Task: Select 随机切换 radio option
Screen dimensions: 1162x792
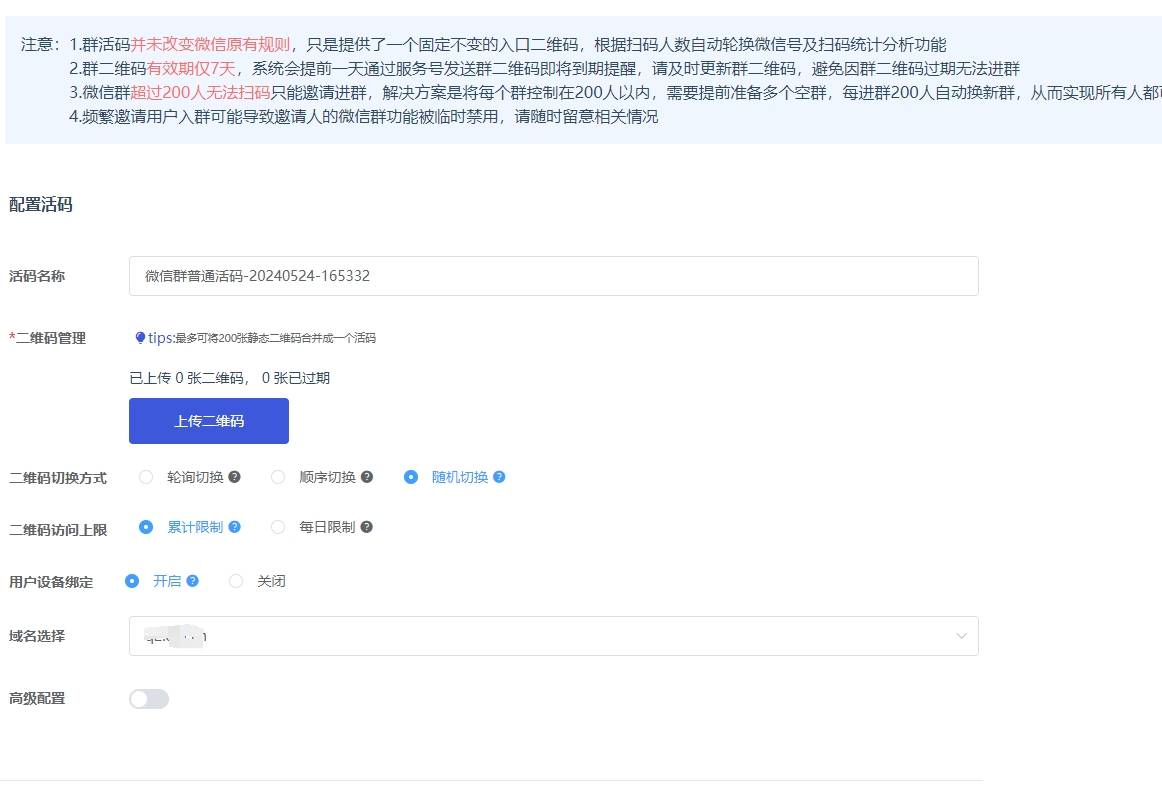Action: click(x=411, y=477)
